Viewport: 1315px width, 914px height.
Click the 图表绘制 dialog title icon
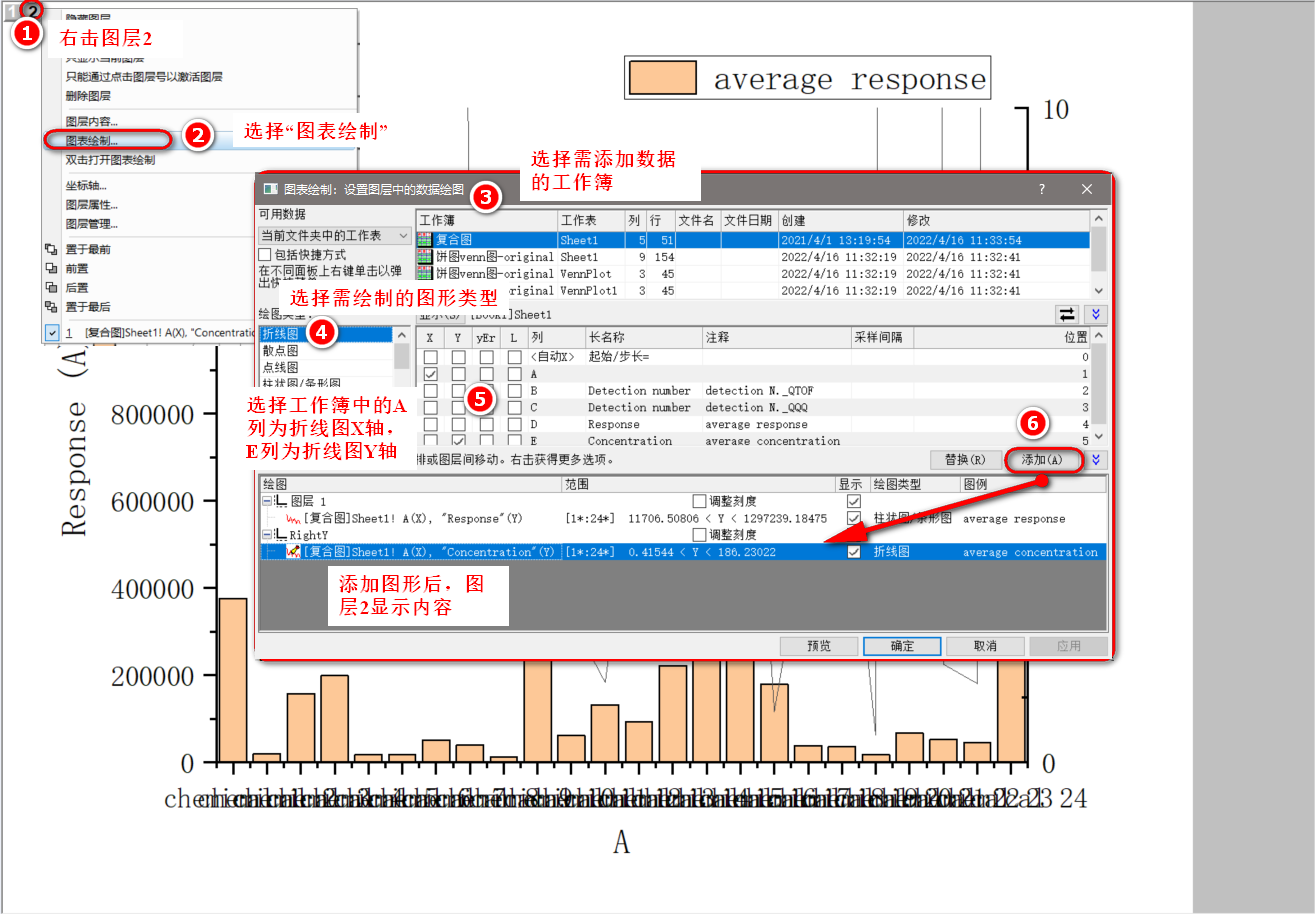(x=271, y=188)
